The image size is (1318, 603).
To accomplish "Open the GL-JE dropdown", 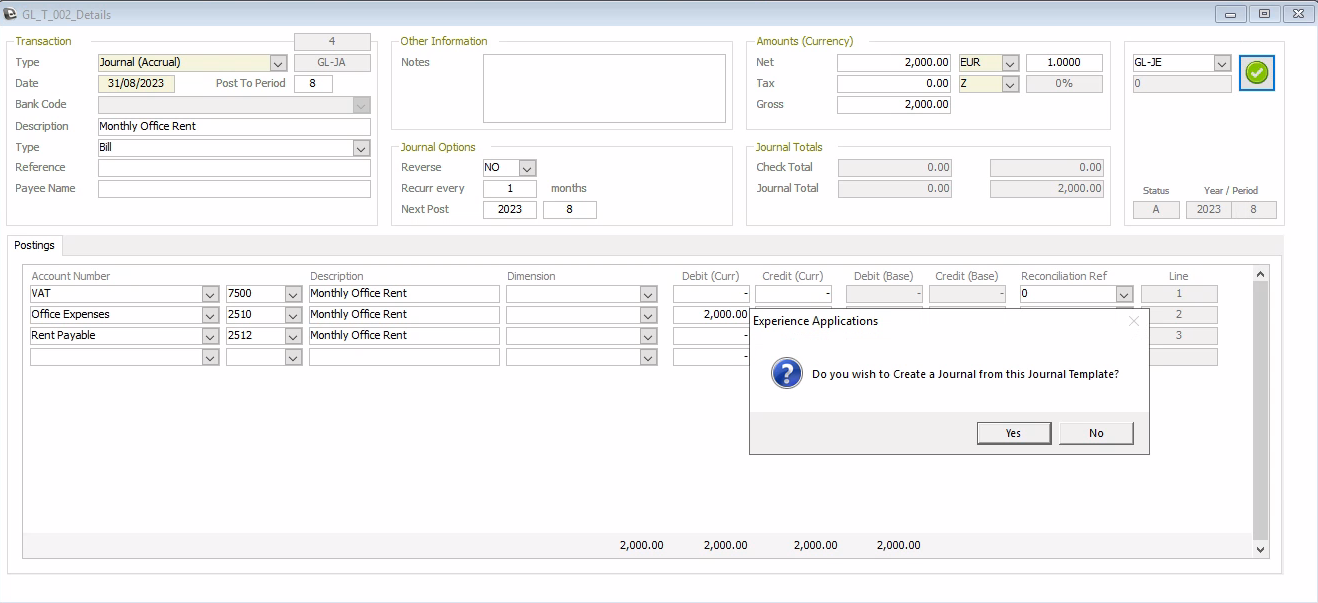I will 1221,62.
